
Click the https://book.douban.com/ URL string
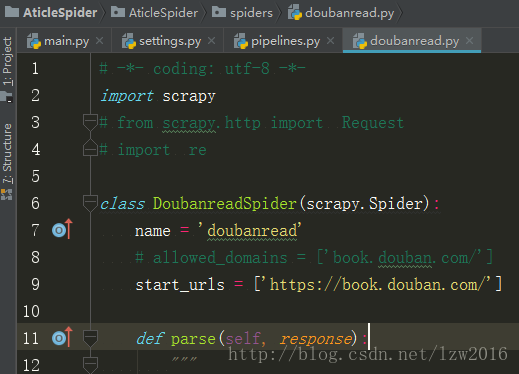378,285
